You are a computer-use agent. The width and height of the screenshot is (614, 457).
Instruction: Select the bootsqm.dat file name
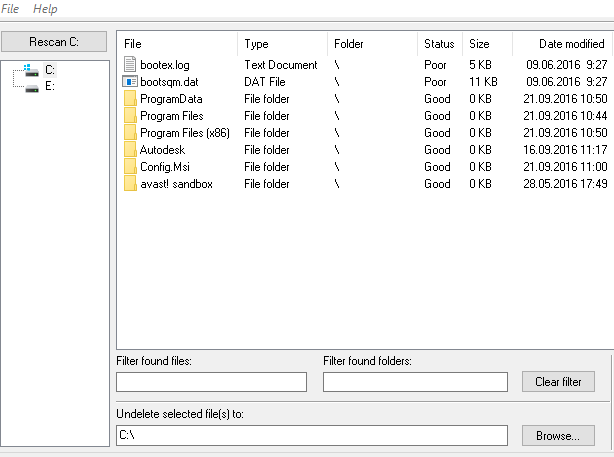pos(169,82)
